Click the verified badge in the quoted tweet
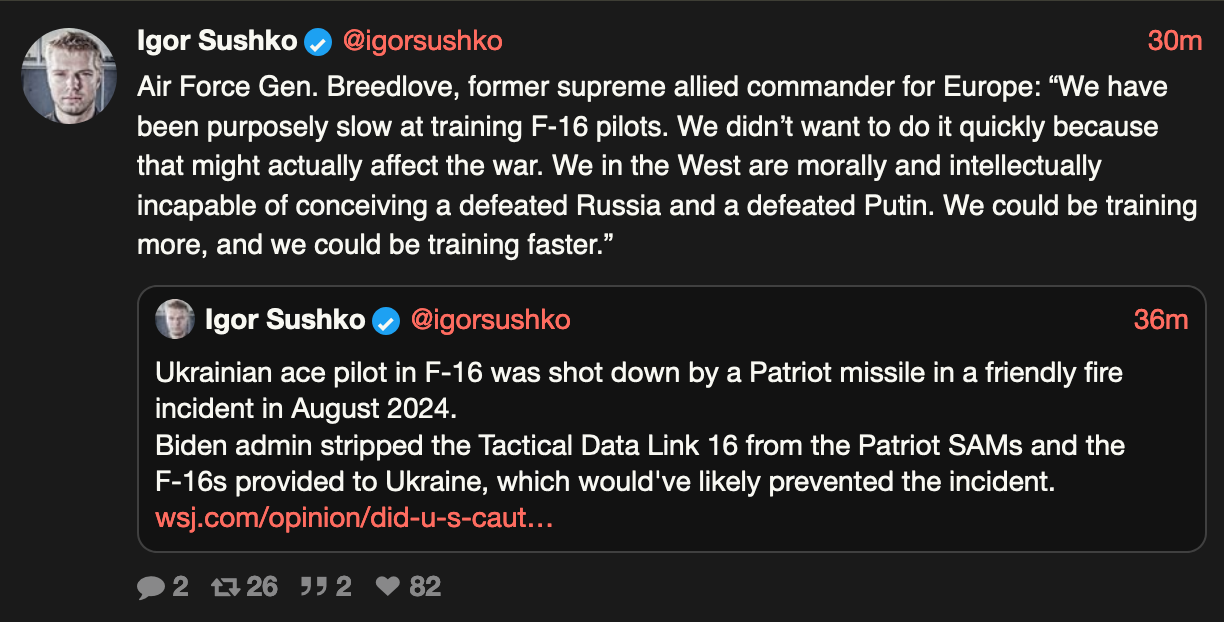The image size is (1224, 622). 386,321
